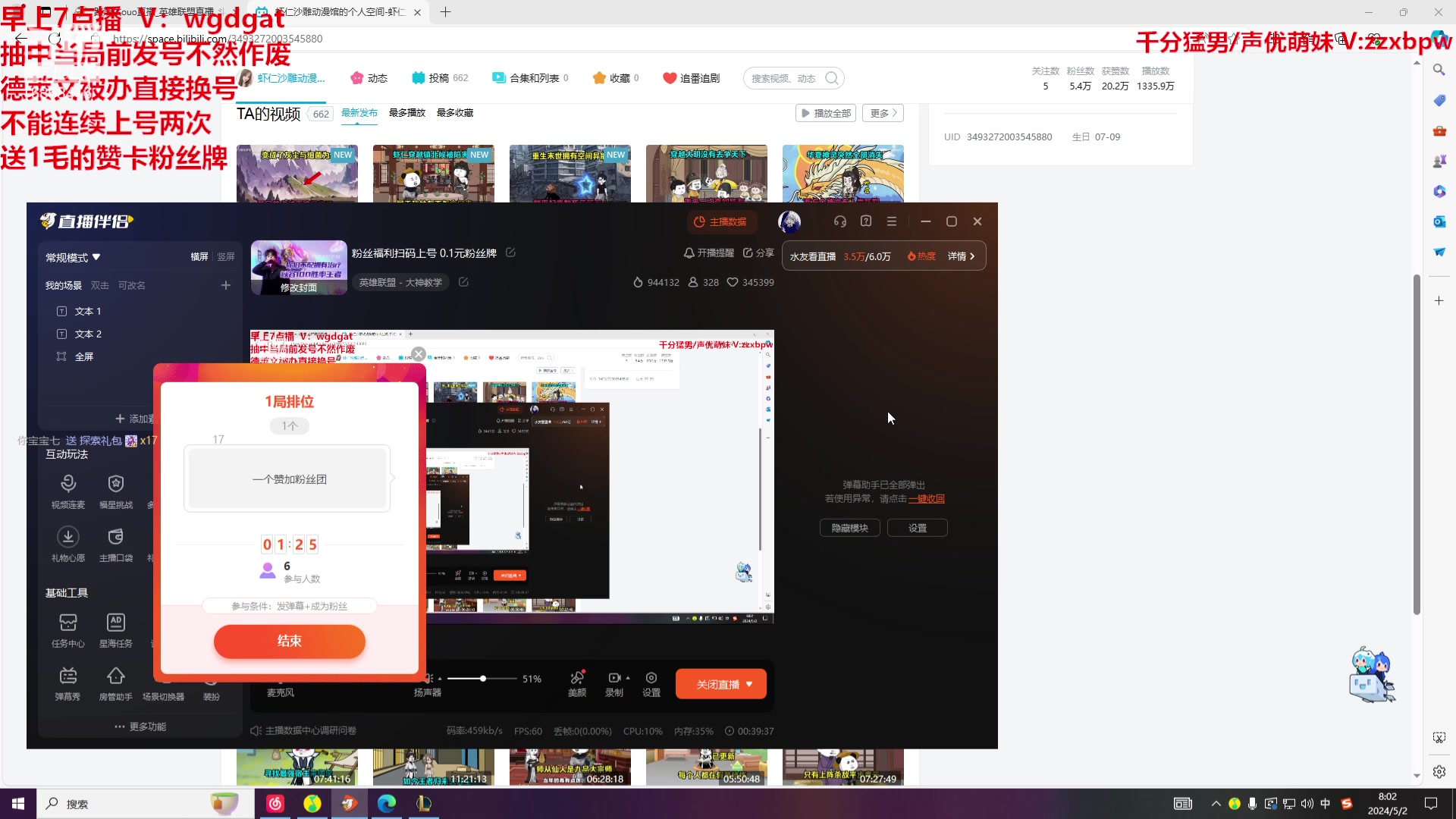Viewport: 1456px width, 819px height.
Task: Open the 主播数据 streamer data panel
Action: click(720, 221)
